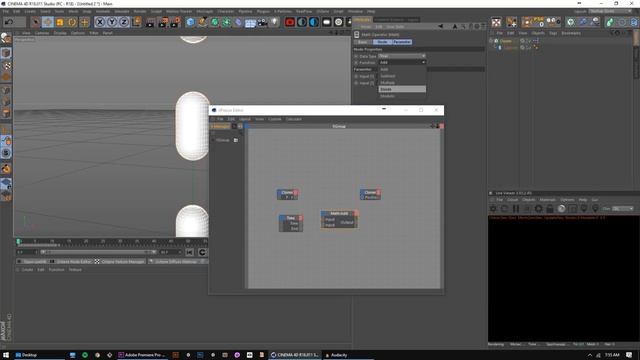640x360 pixels.
Task: Switch to Parameter attribute tab
Action: [402, 42]
